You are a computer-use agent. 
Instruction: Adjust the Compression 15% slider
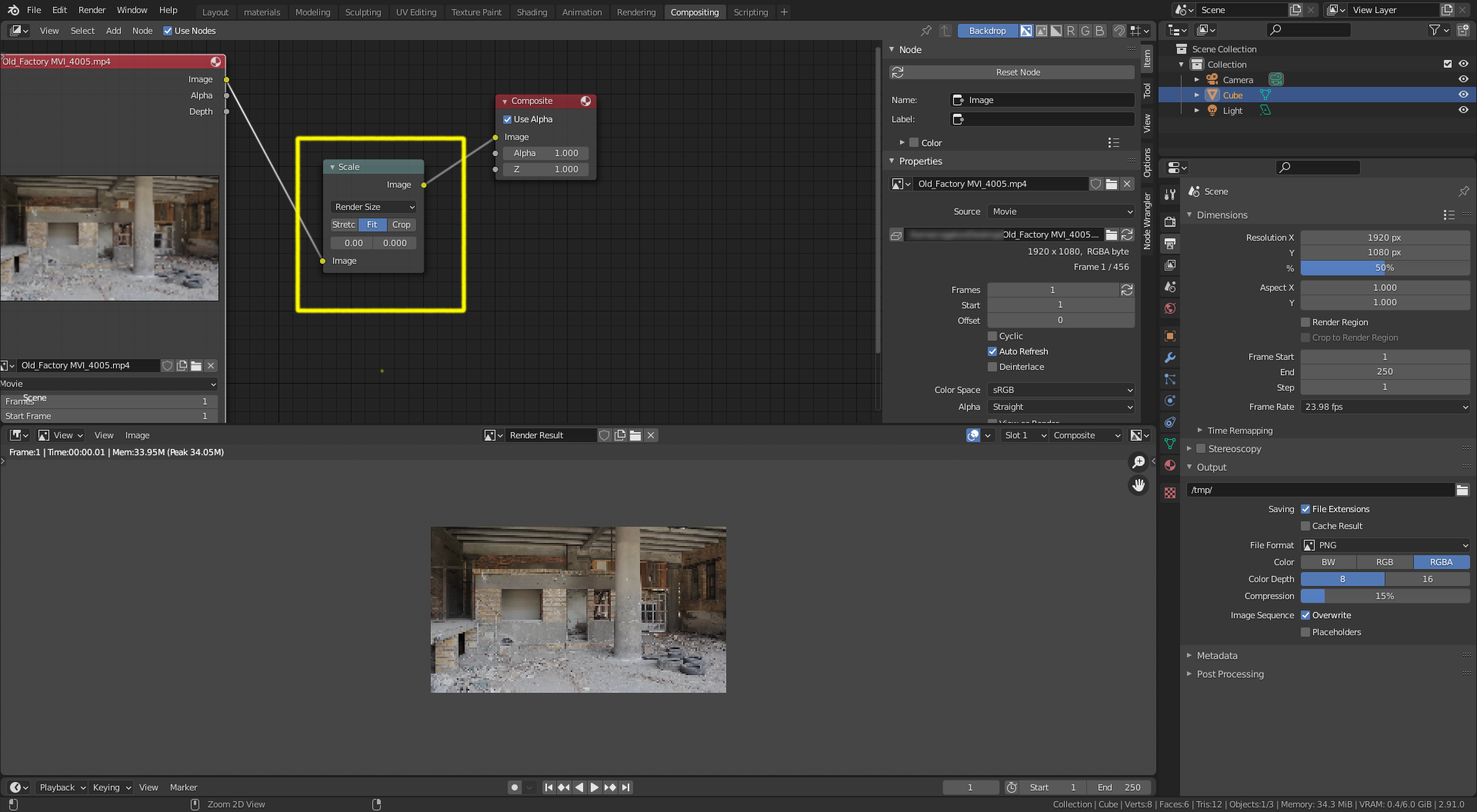coord(1385,596)
